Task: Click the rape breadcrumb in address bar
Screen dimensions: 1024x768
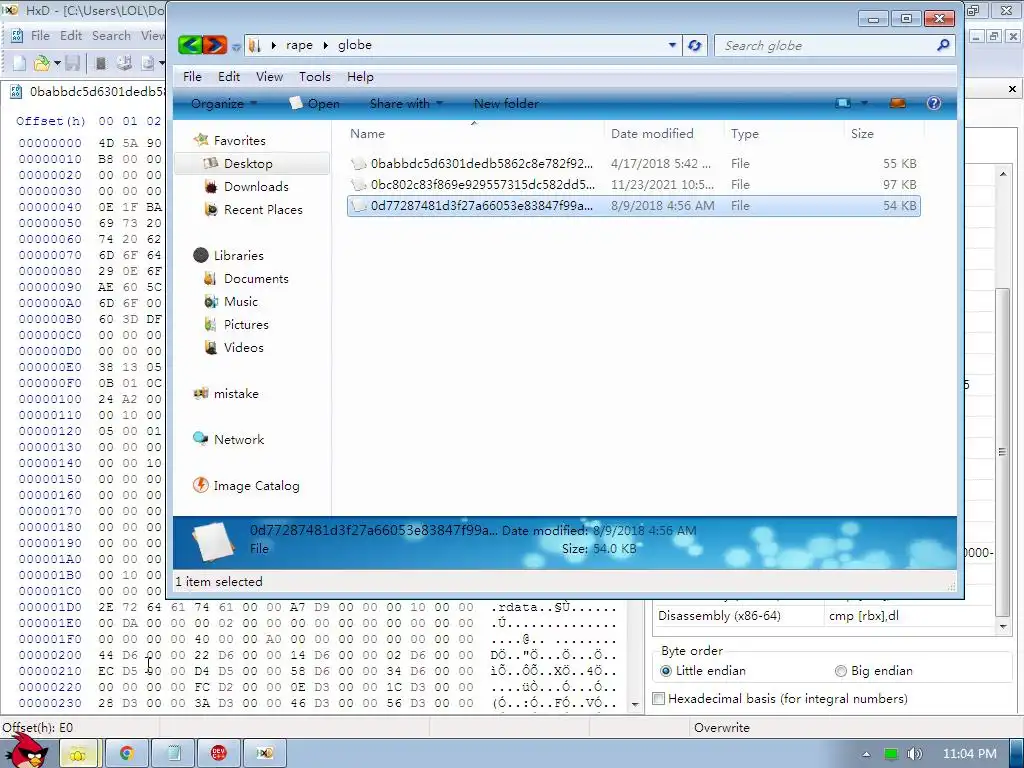Action: click(299, 45)
